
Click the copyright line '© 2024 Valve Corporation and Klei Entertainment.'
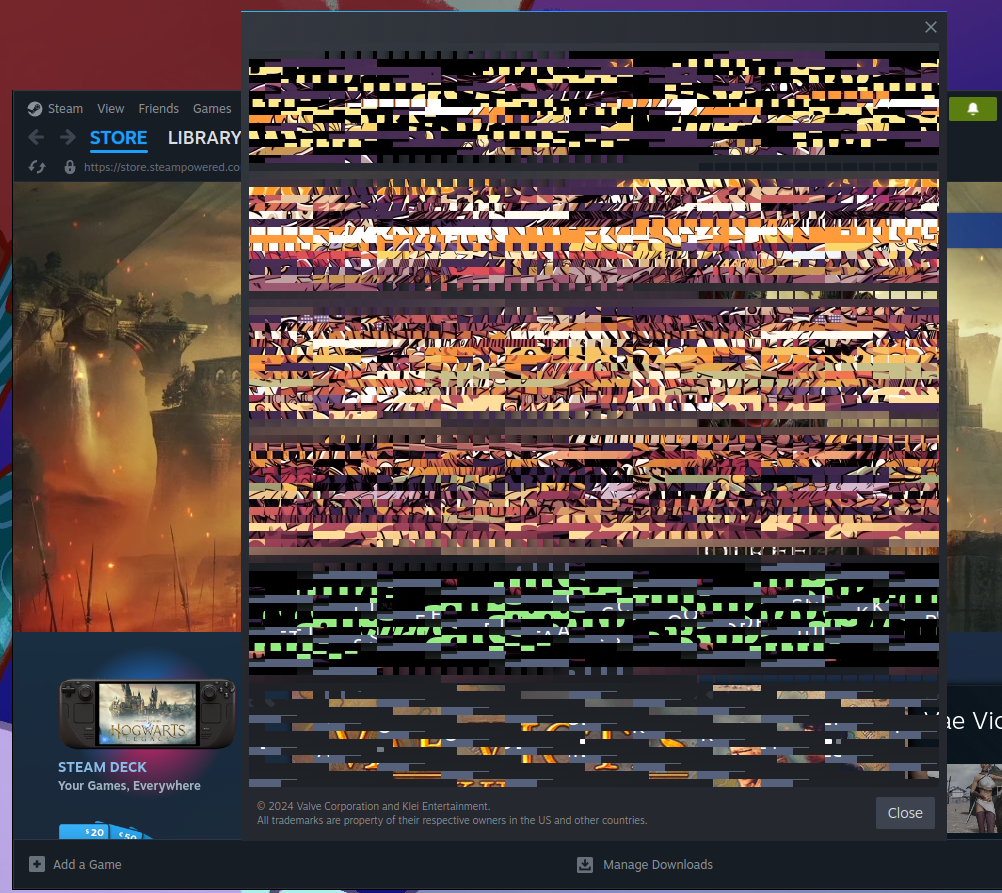[373, 806]
